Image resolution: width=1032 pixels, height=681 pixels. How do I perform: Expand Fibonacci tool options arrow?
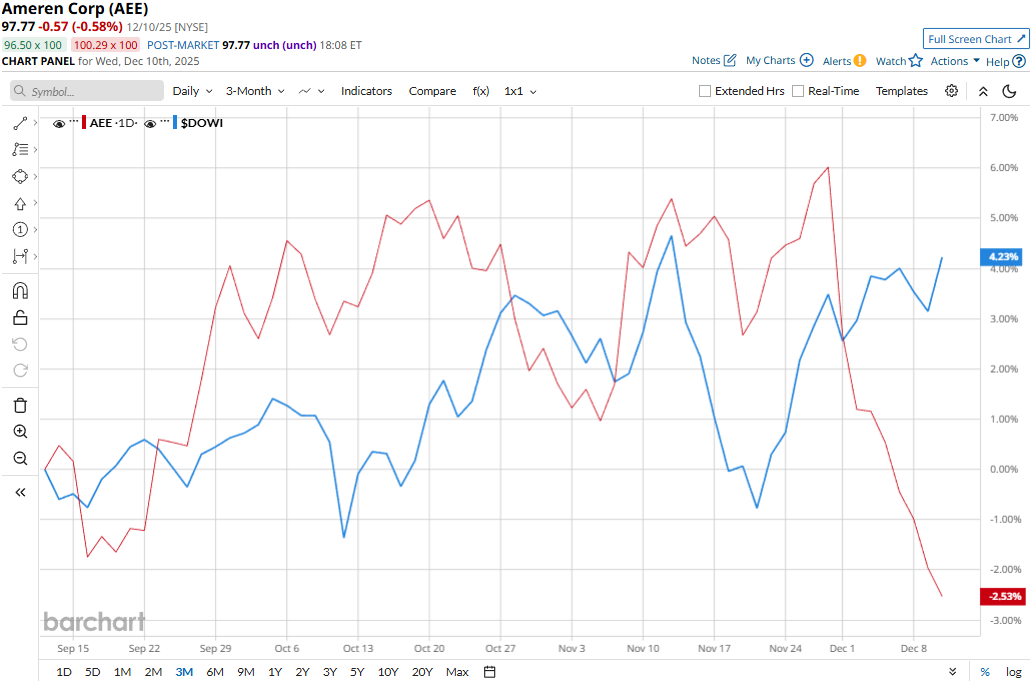pyautogui.click(x=35, y=150)
